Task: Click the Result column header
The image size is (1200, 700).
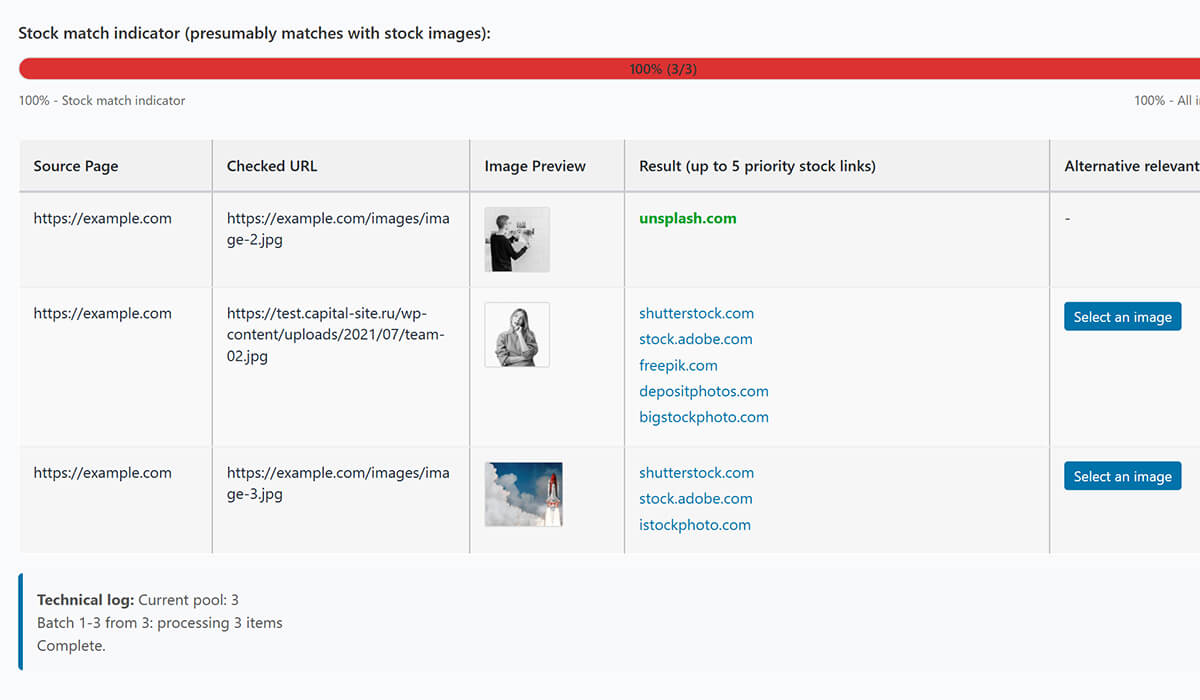Action: [x=757, y=166]
